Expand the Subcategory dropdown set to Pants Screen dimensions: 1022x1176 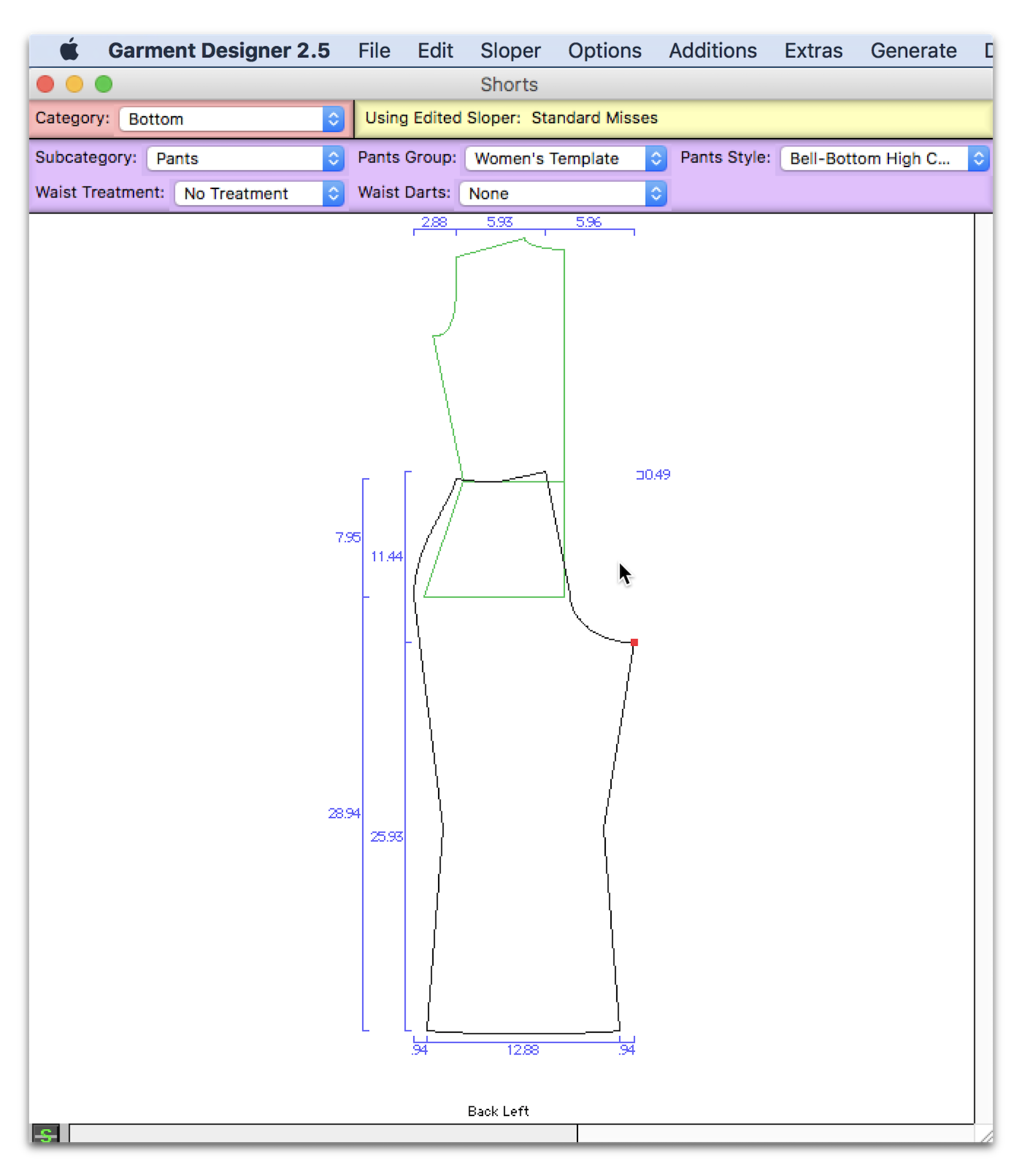click(x=245, y=159)
